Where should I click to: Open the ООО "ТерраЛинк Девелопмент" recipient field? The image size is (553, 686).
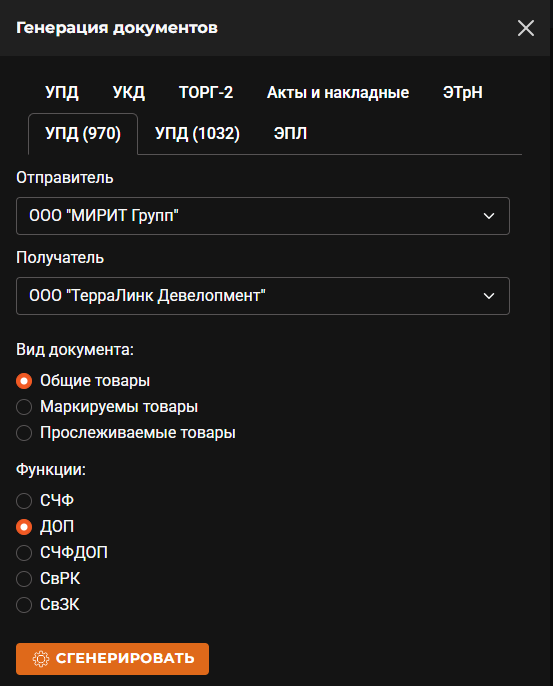click(x=262, y=296)
